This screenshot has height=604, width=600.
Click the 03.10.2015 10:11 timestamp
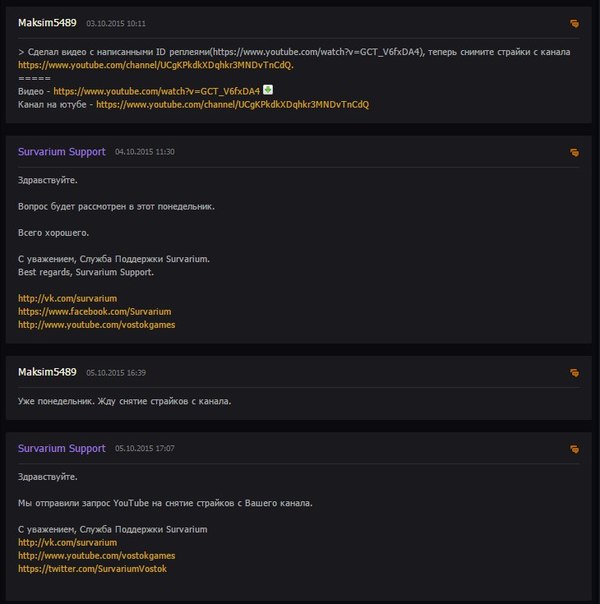(116, 23)
